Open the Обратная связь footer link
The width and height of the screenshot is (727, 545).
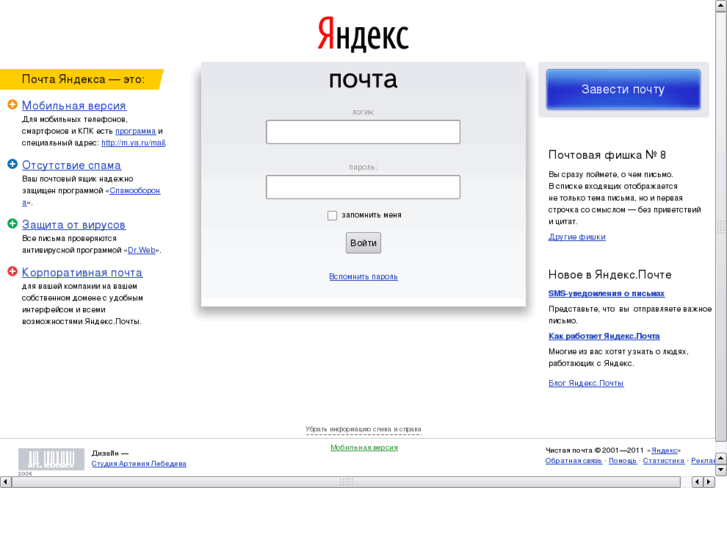click(x=574, y=461)
